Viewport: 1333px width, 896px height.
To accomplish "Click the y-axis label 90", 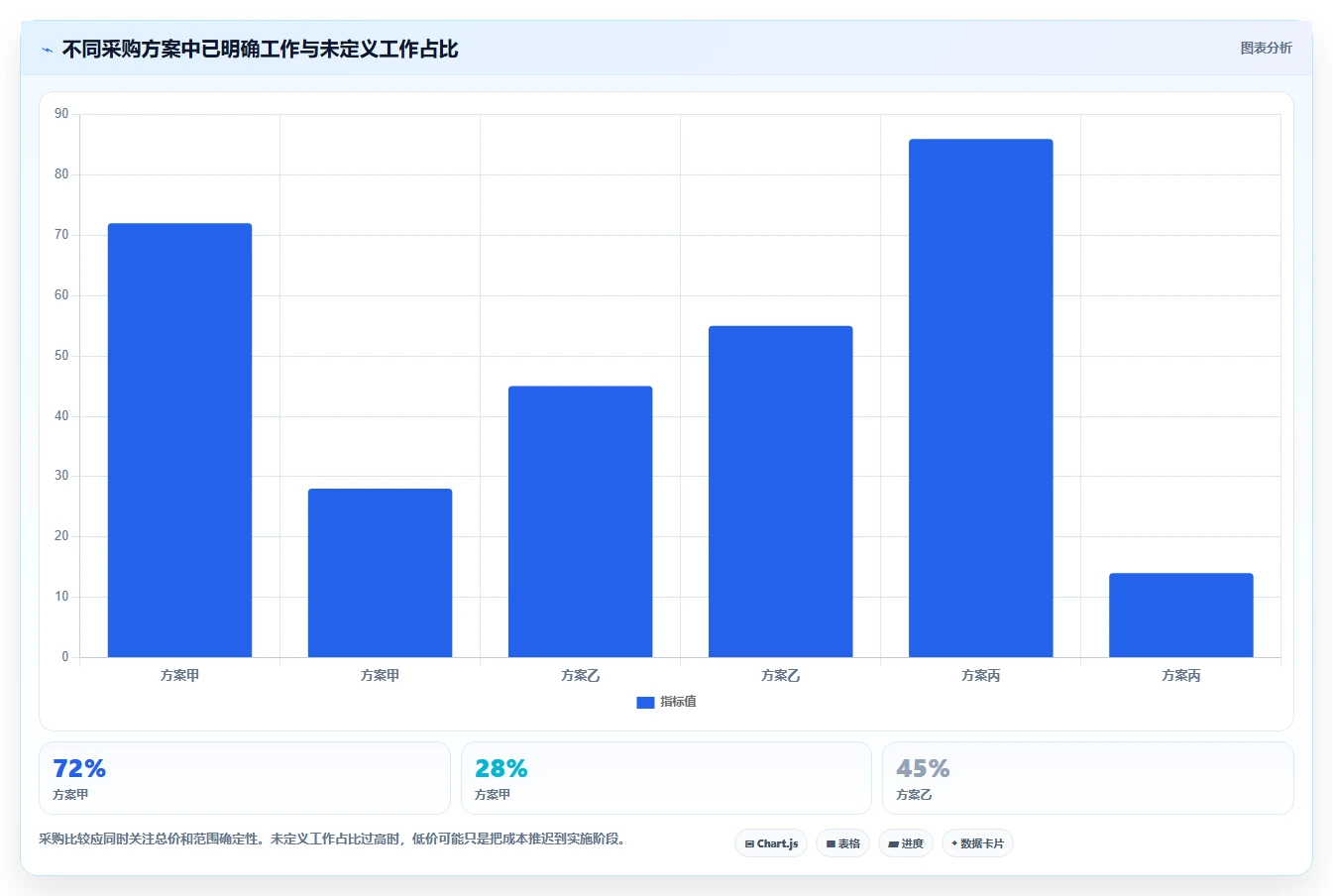I will pos(61,114).
